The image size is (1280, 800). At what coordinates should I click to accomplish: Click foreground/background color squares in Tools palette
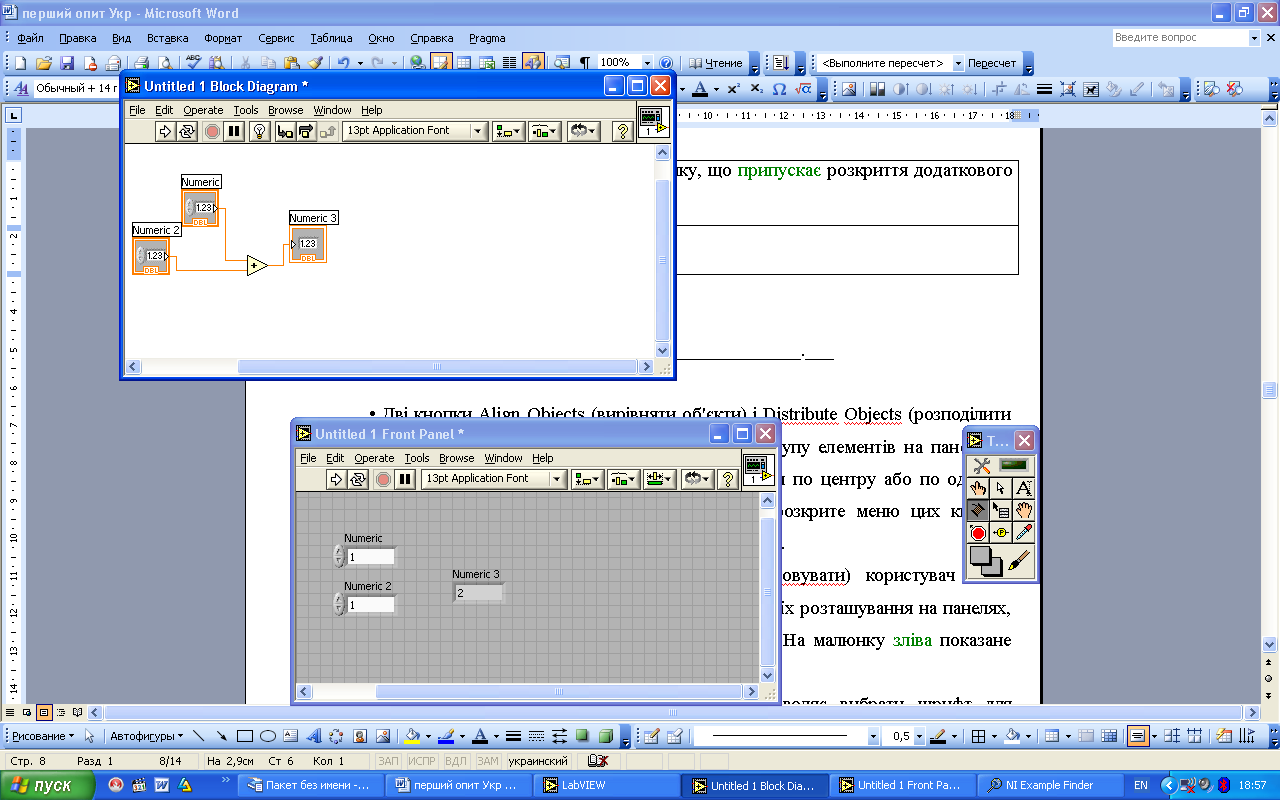[x=986, y=562]
